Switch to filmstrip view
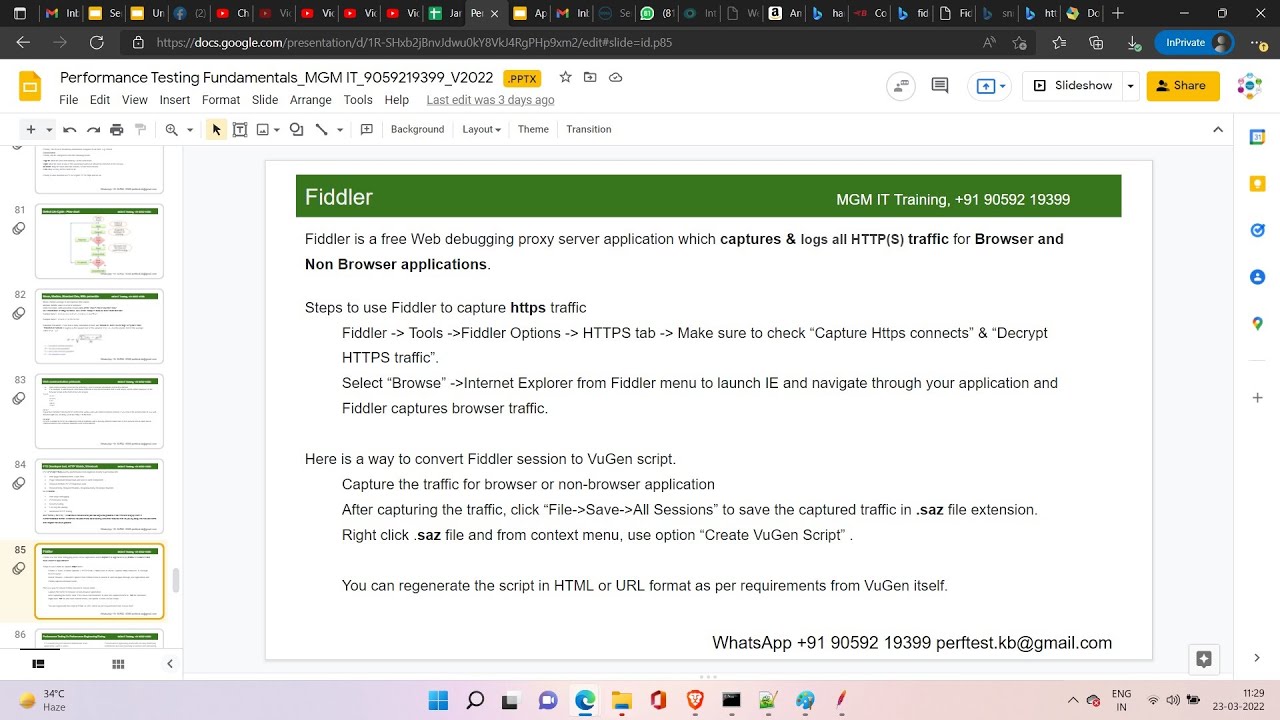The height and width of the screenshot is (720, 1280). point(38,664)
